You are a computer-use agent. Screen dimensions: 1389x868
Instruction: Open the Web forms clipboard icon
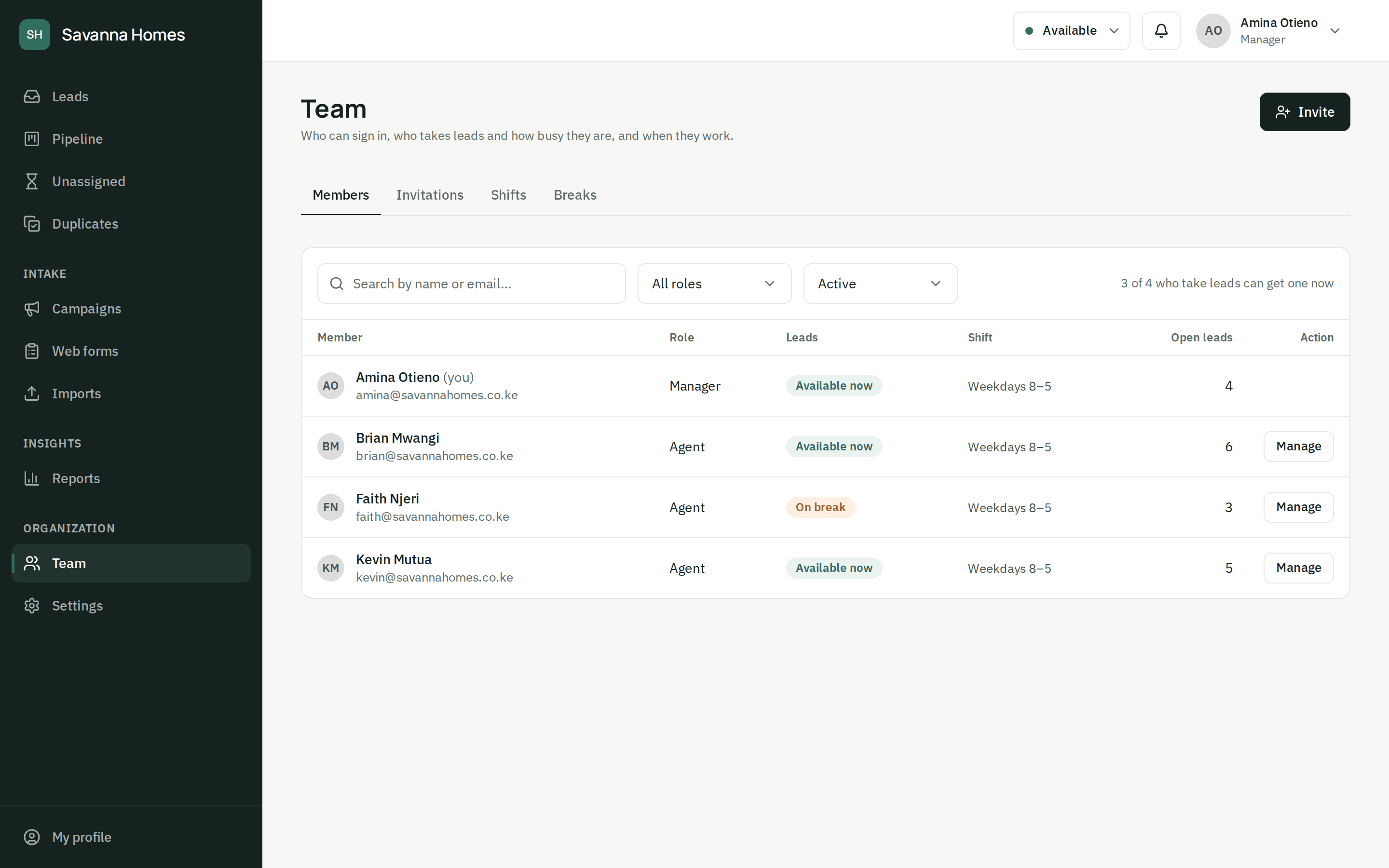click(31, 352)
